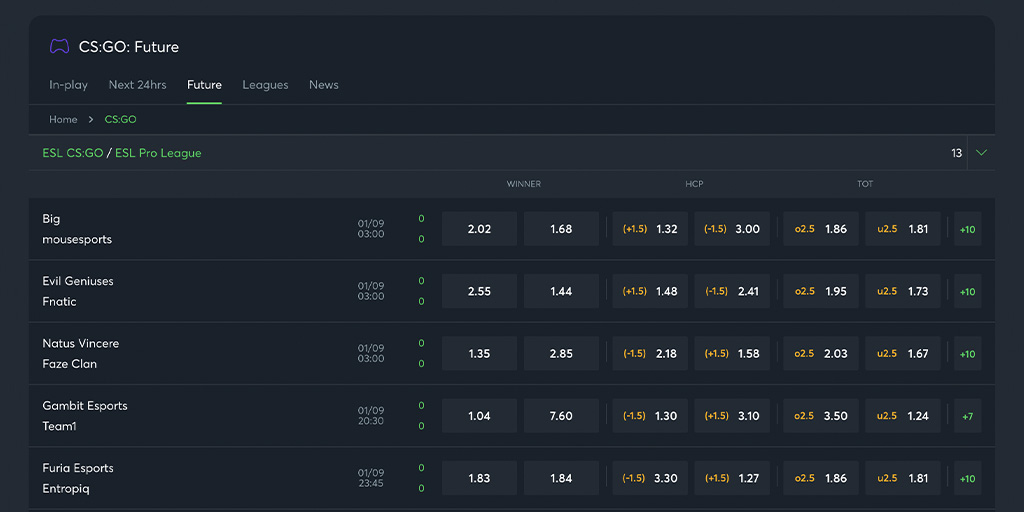1024x512 pixels.
Task: Pick Big winner odds 2.02
Action: tap(479, 229)
